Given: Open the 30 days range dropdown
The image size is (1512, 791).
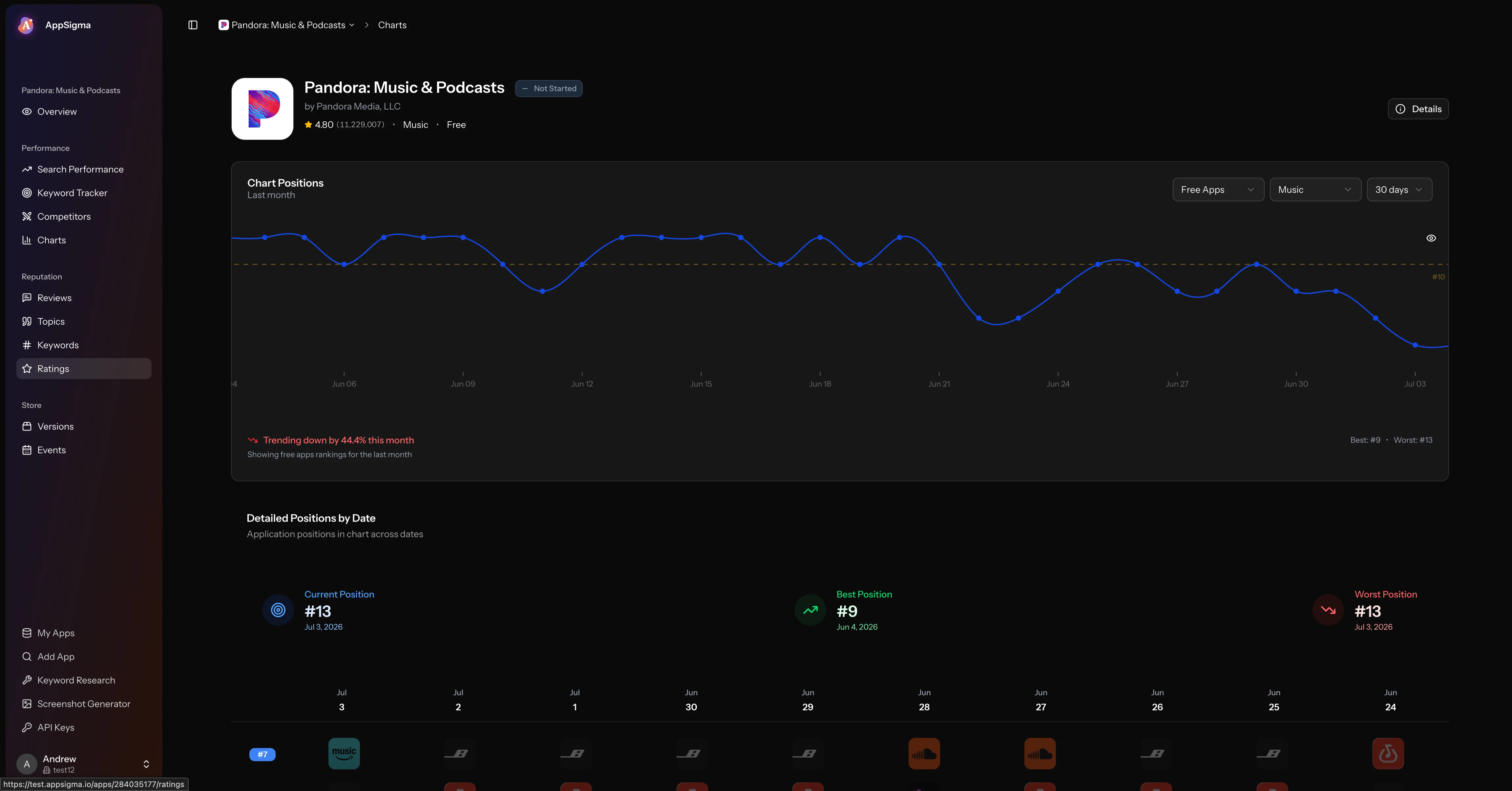Looking at the screenshot, I should (1399, 190).
